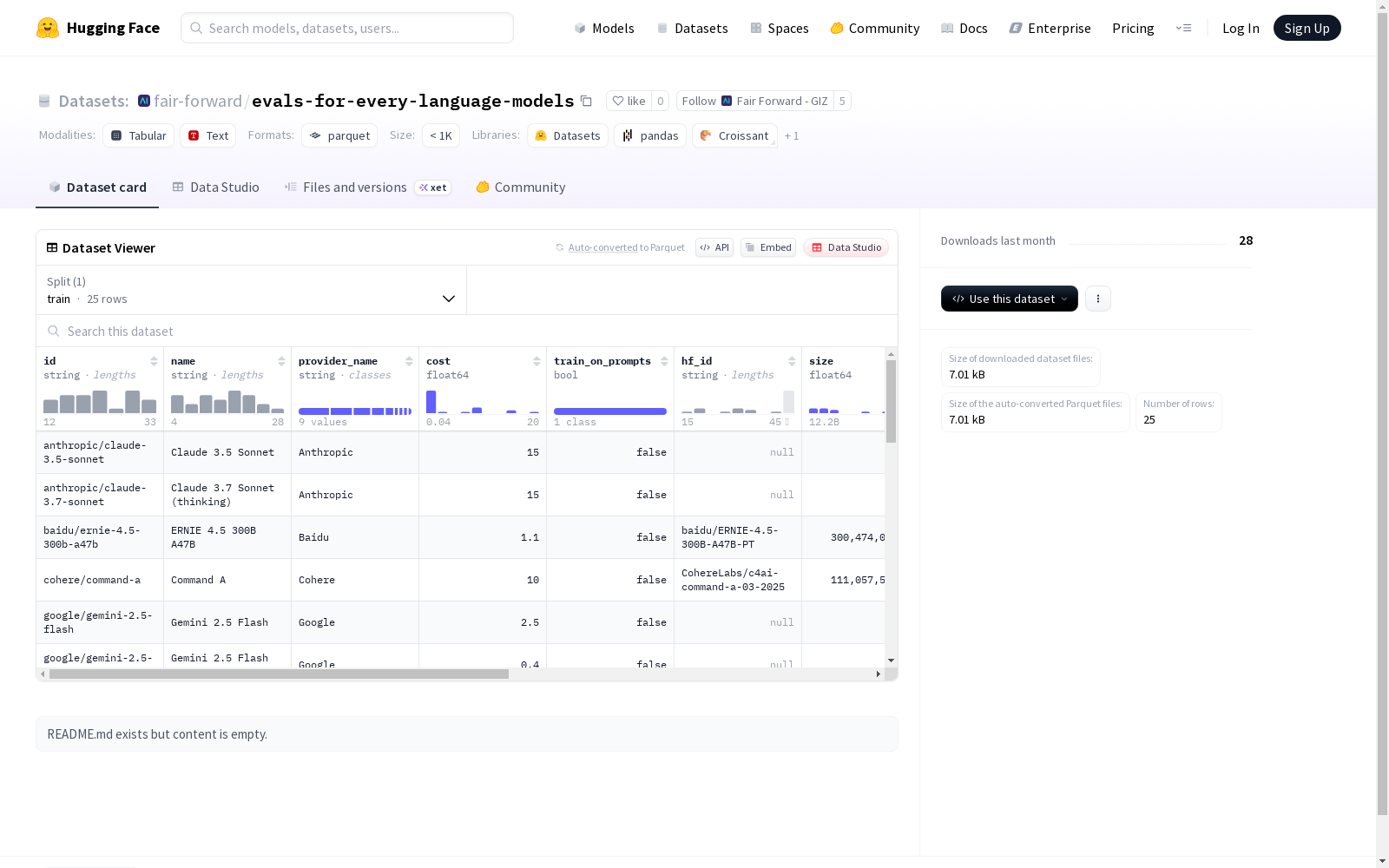The image size is (1389, 868).
Task: Select the anthropic/claude-3.5-sonnet id cell
Action: coord(100,452)
